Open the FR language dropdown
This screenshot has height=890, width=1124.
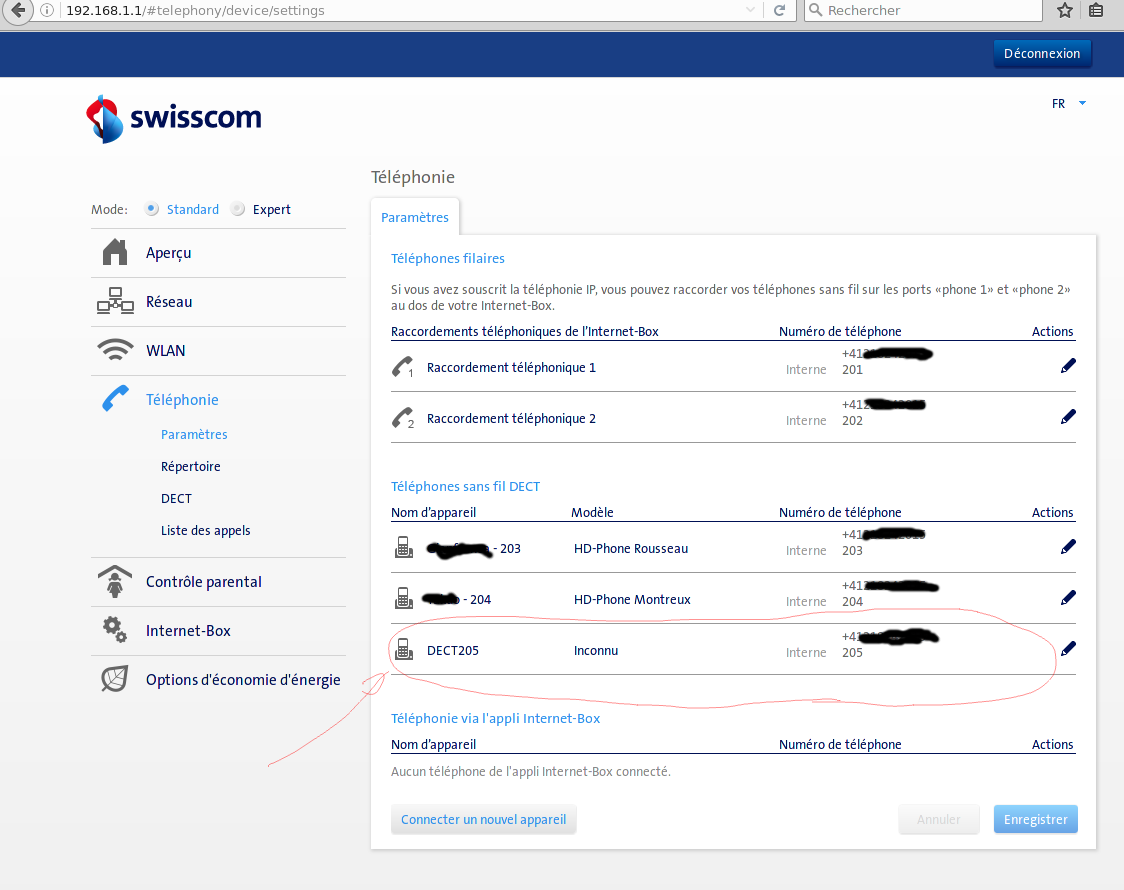coord(1065,103)
